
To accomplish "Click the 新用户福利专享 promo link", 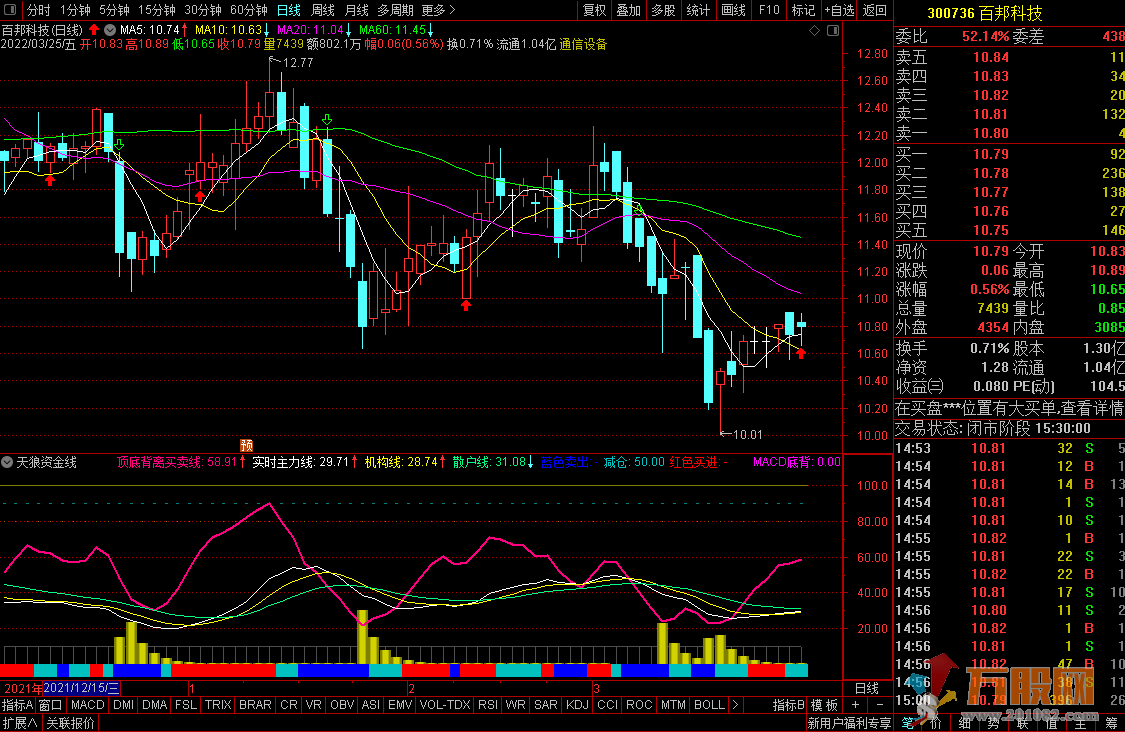I will (849, 723).
